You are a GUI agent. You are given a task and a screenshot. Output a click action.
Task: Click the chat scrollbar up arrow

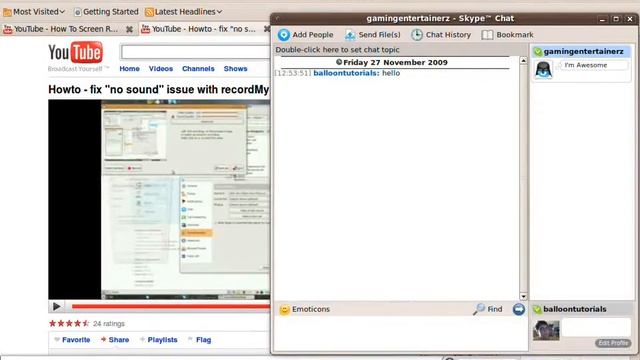click(523, 60)
